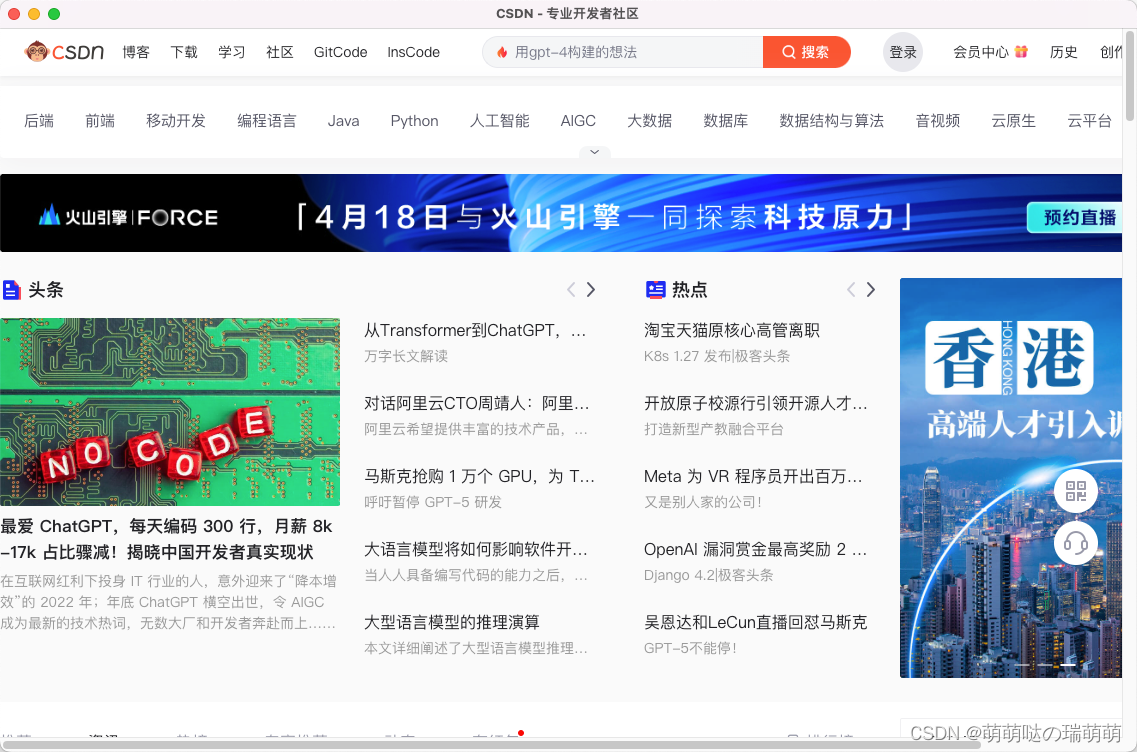The width and height of the screenshot is (1137, 752).
Task: Click the flame icon in search box
Action: pos(502,52)
